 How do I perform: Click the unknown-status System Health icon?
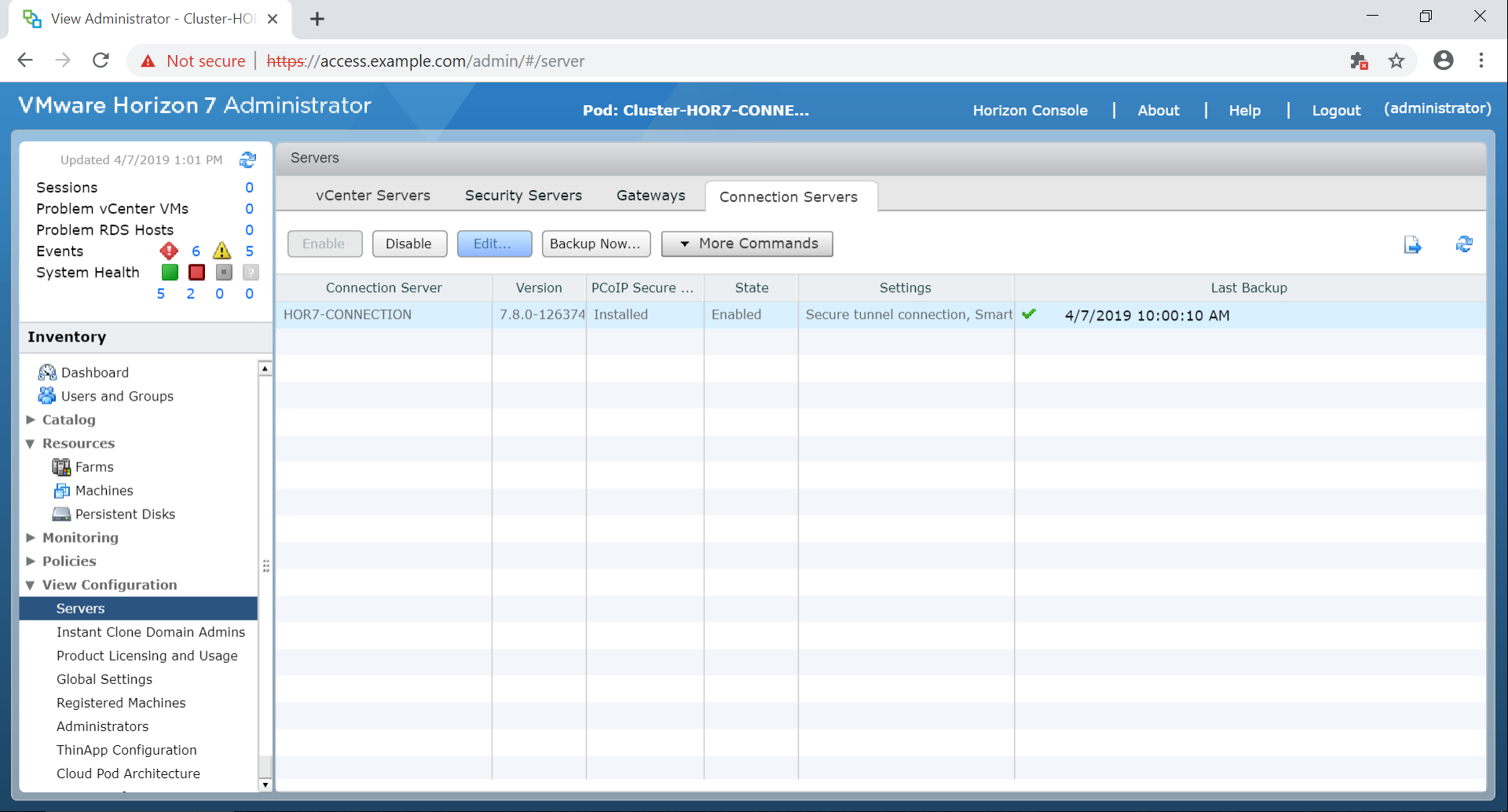click(251, 272)
